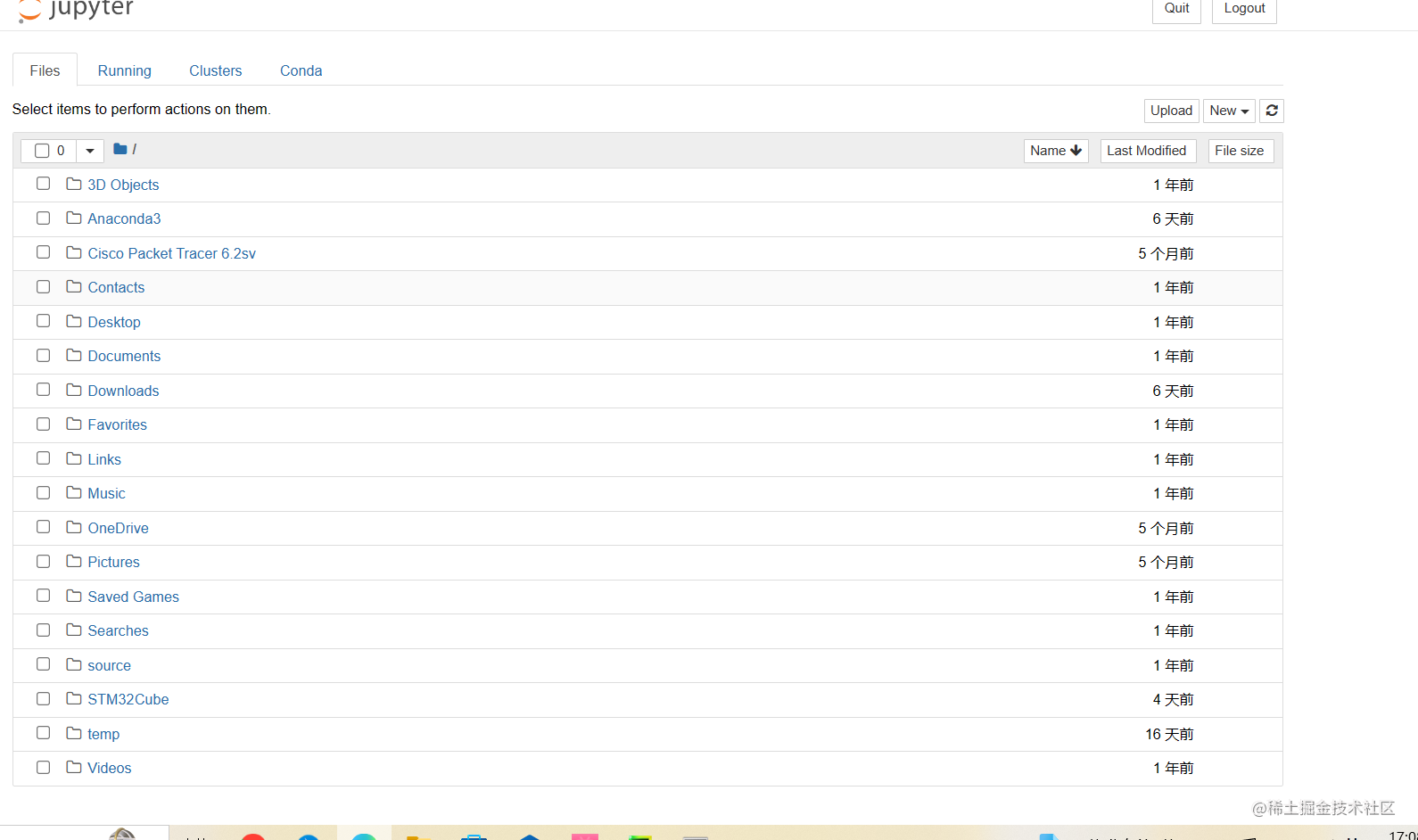The height and width of the screenshot is (840, 1418).
Task: Click the Upload button
Action: [x=1171, y=111]
